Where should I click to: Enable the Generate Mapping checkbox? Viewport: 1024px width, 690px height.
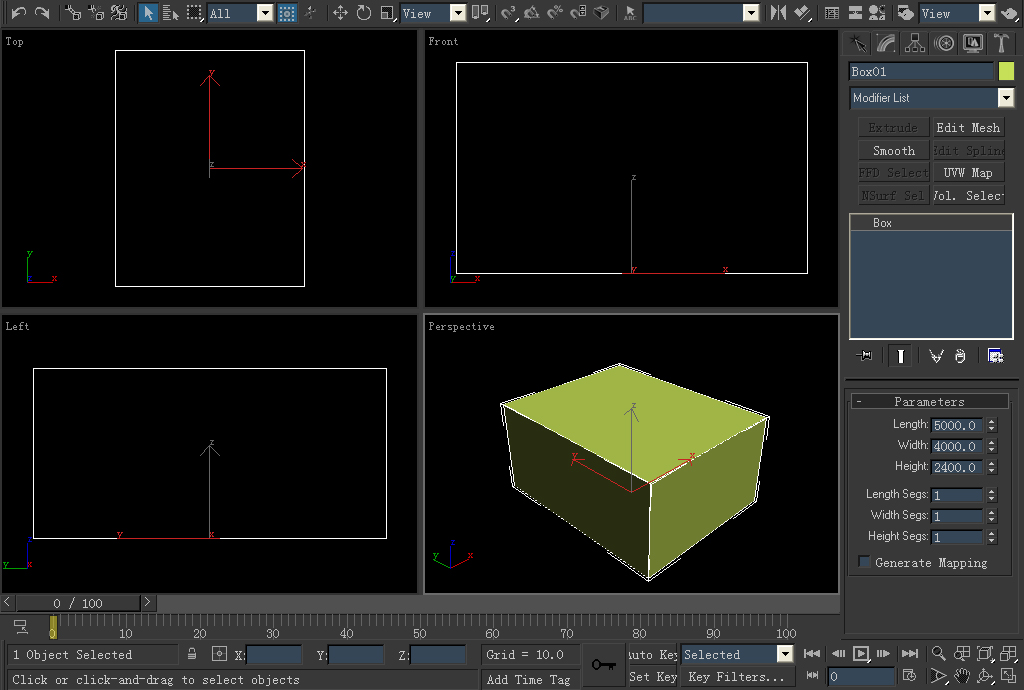click(864, 563)
